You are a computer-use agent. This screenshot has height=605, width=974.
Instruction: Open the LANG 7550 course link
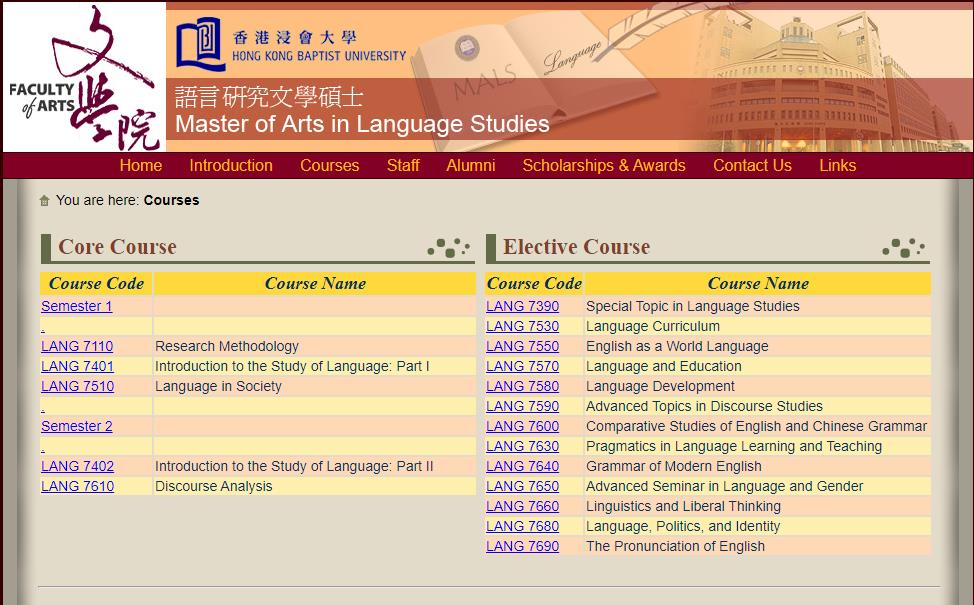click(522, 346)
